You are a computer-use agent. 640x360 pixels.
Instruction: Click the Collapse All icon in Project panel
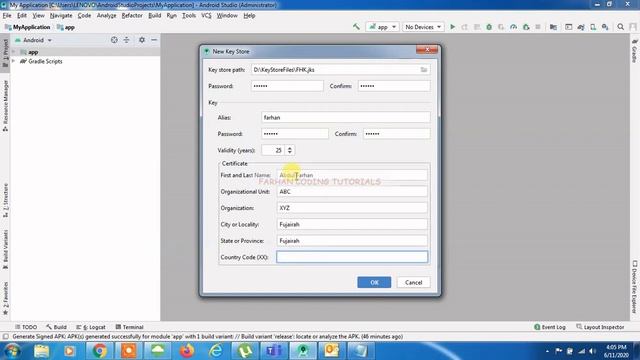(127, 40)
